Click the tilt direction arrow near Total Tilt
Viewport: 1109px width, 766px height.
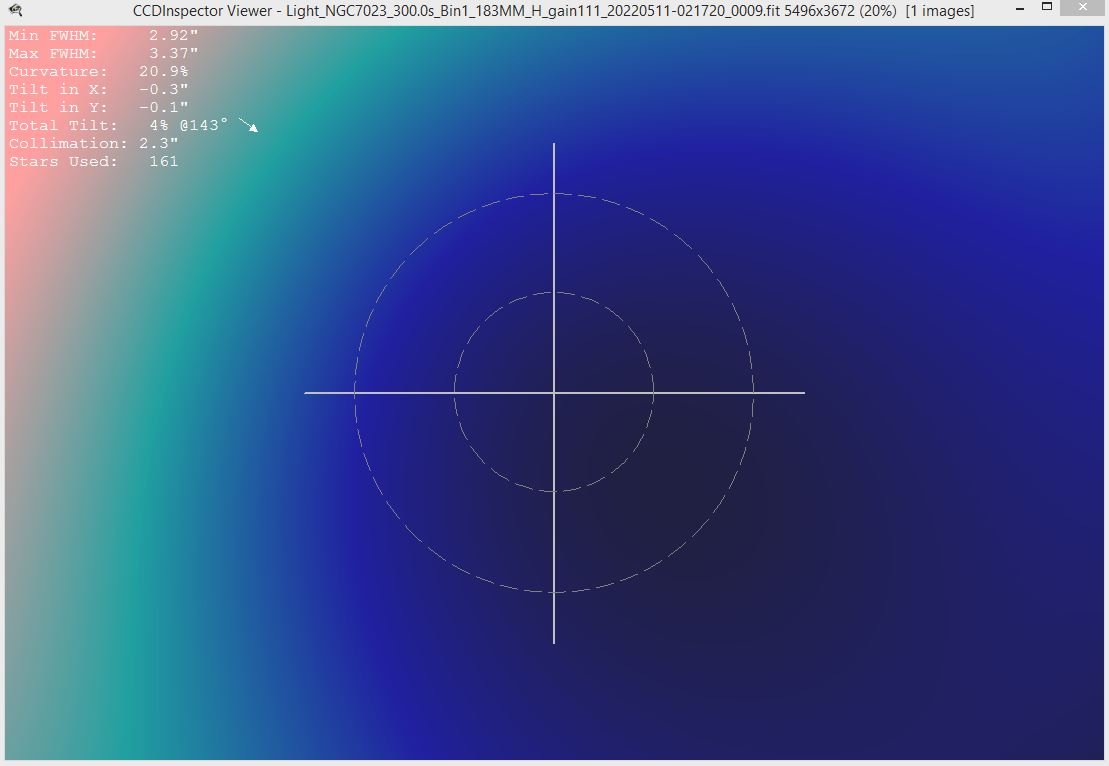pos(247,126)
